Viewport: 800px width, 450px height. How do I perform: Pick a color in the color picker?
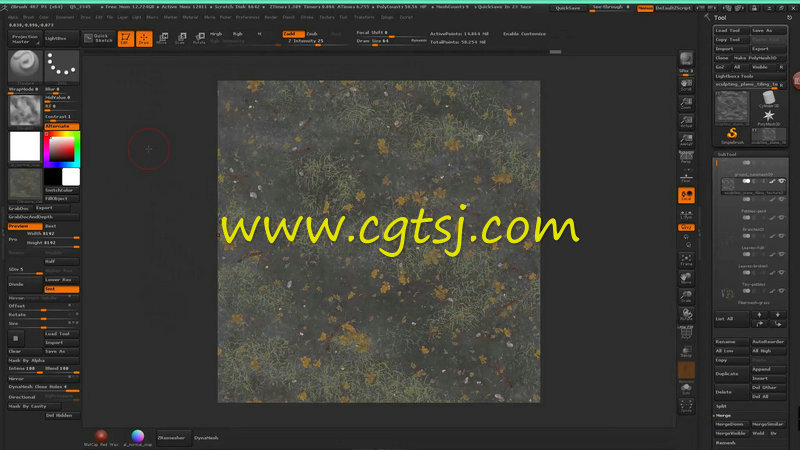click(x=62, y=149)
